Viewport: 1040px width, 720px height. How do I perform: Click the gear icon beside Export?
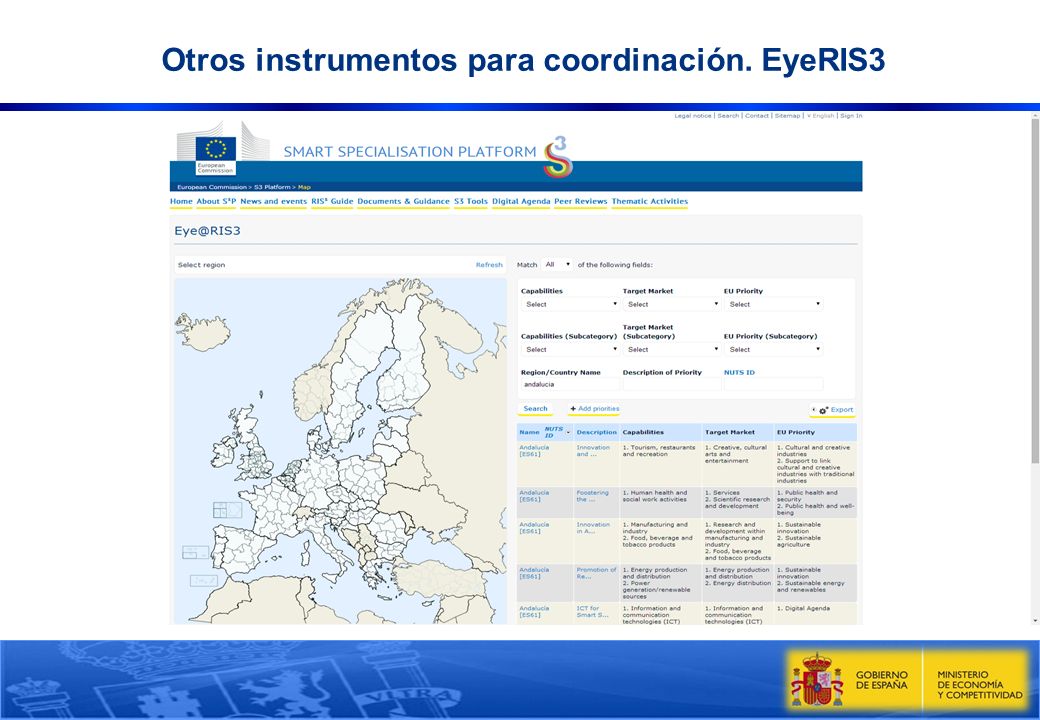(x=823, y=410)
